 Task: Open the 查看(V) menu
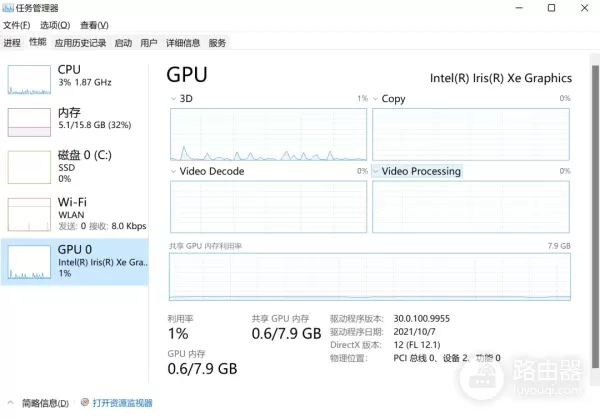94,25
